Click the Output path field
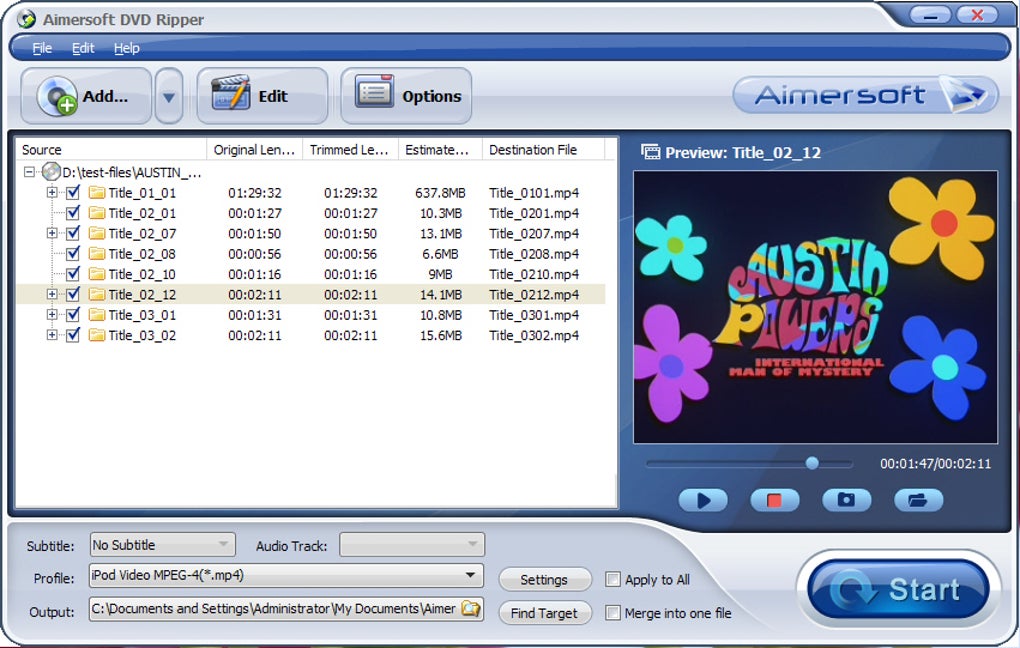Viewport: 1020px width, 648px height. click(275, 609)
